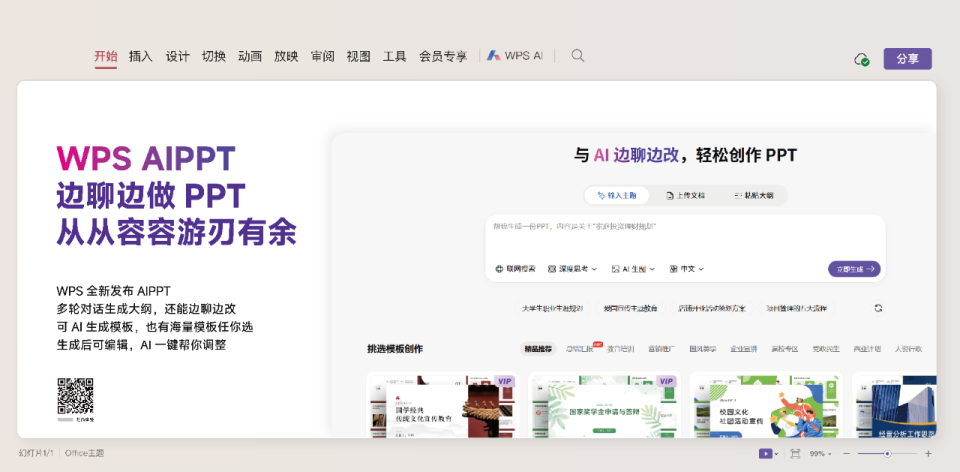
Task: Switch to the 开始 tab
Action: coord(106,56)
